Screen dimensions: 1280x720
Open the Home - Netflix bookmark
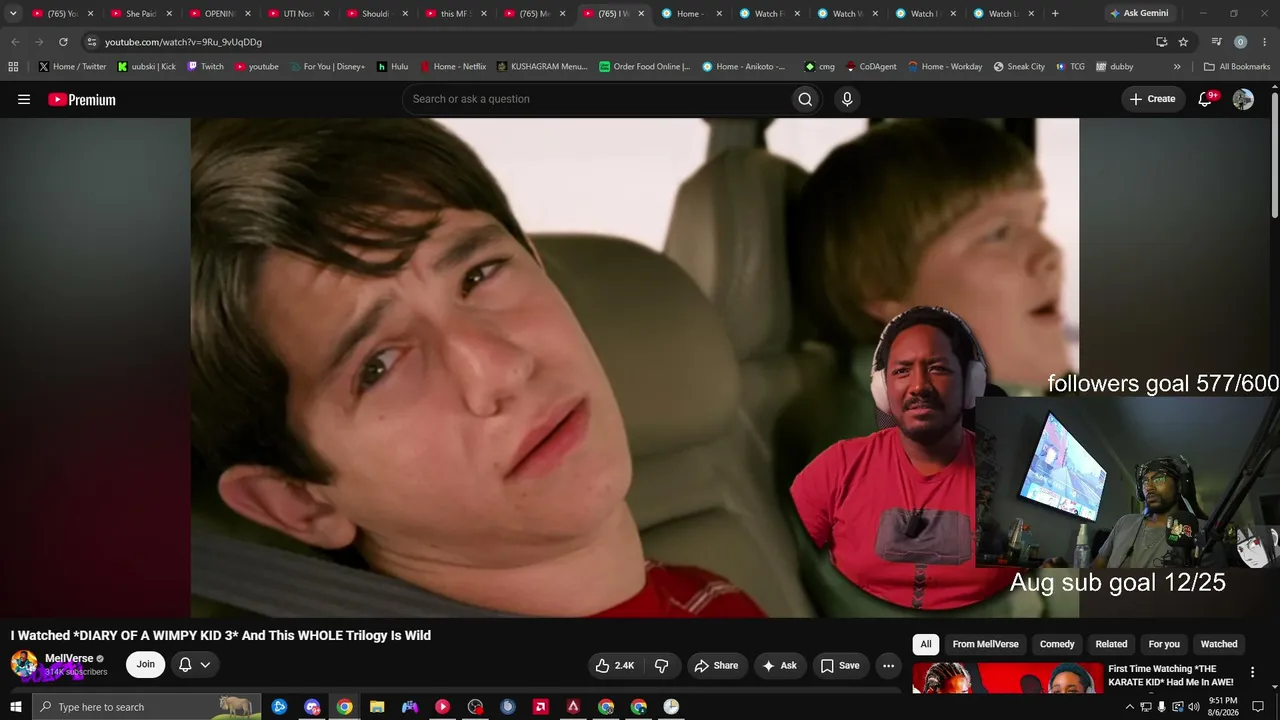452,67
